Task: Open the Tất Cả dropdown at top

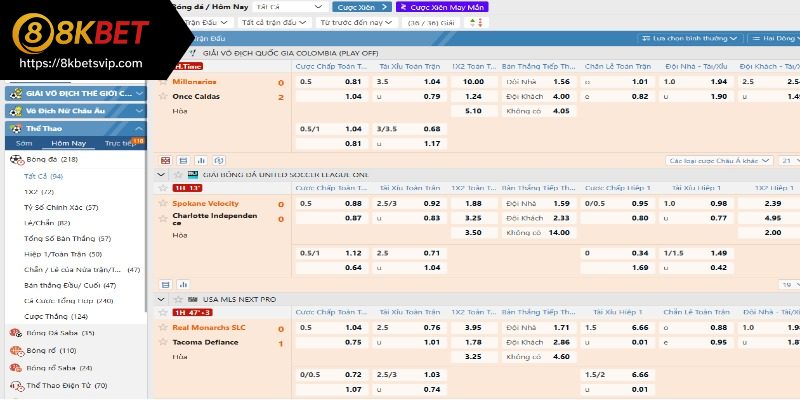Action: pyautogui.click(x=290, y=7)
